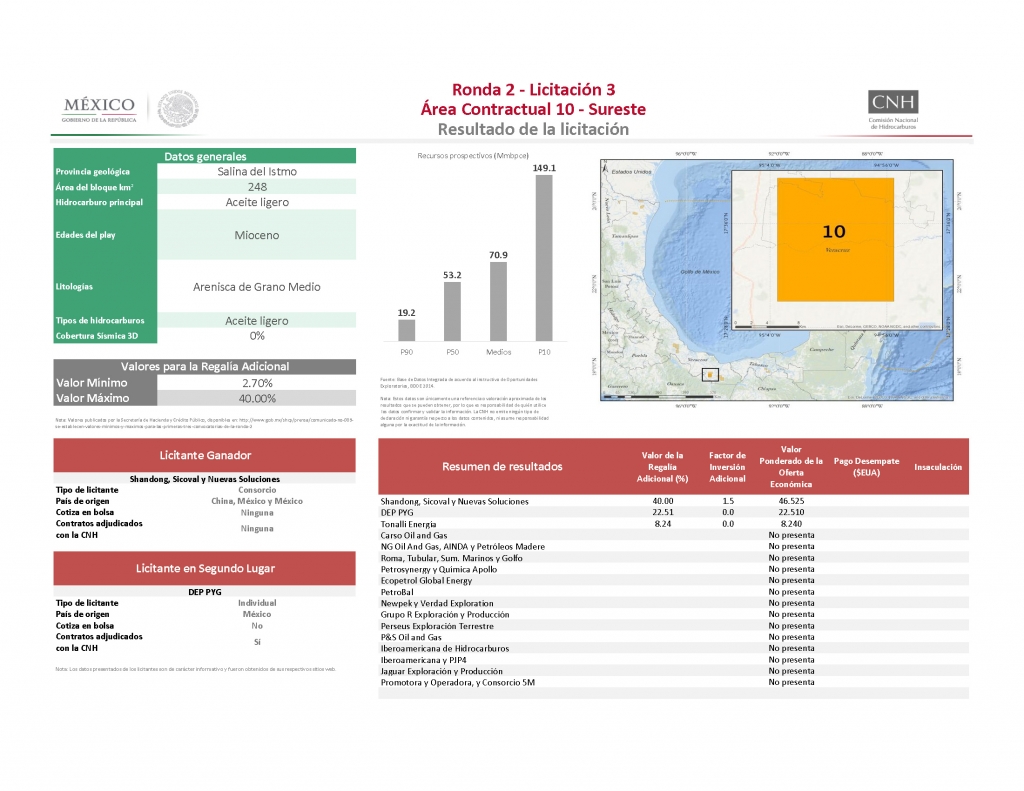The image size is (1024, 791).
Task: Click the green Datos generales header
Action: pos(205,156)
